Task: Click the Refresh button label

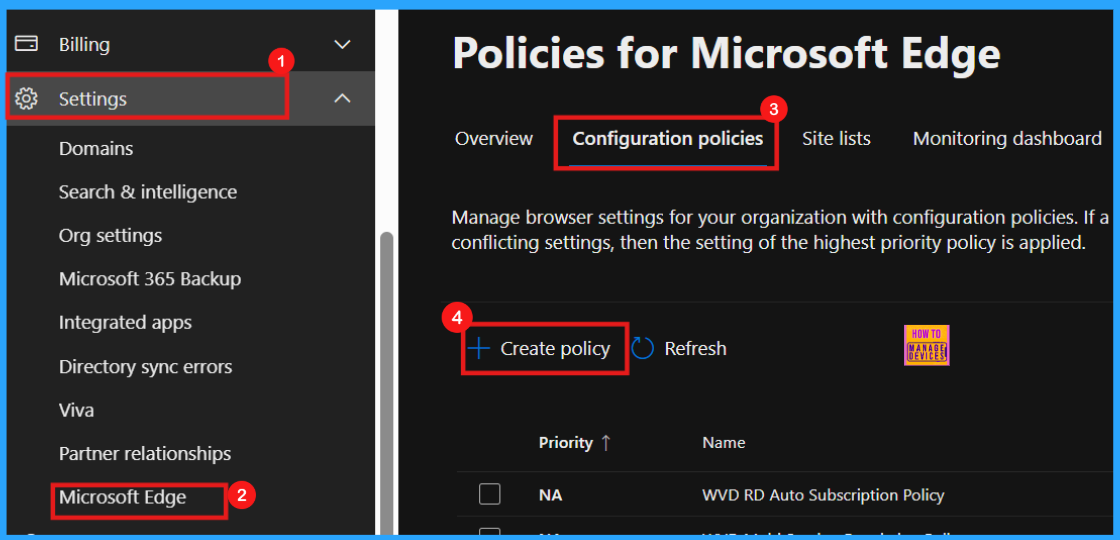Action: 695,349
